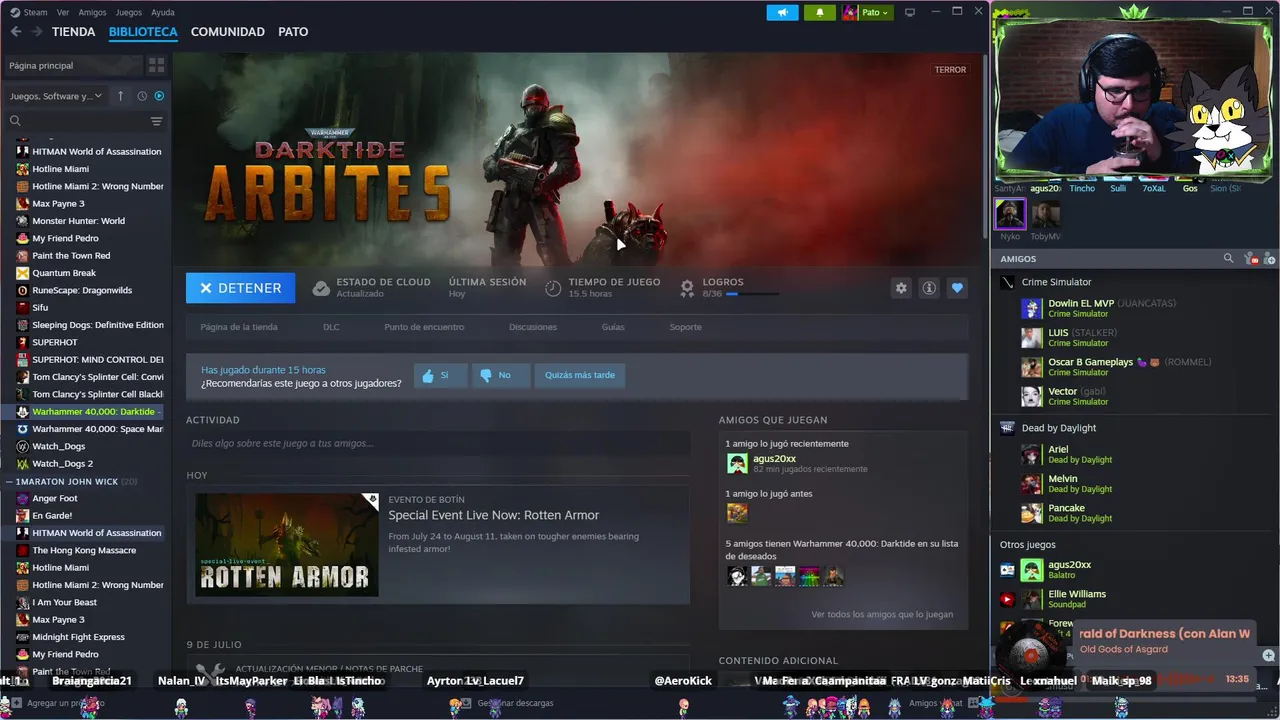Click the cloud status icon

(321, 288)
